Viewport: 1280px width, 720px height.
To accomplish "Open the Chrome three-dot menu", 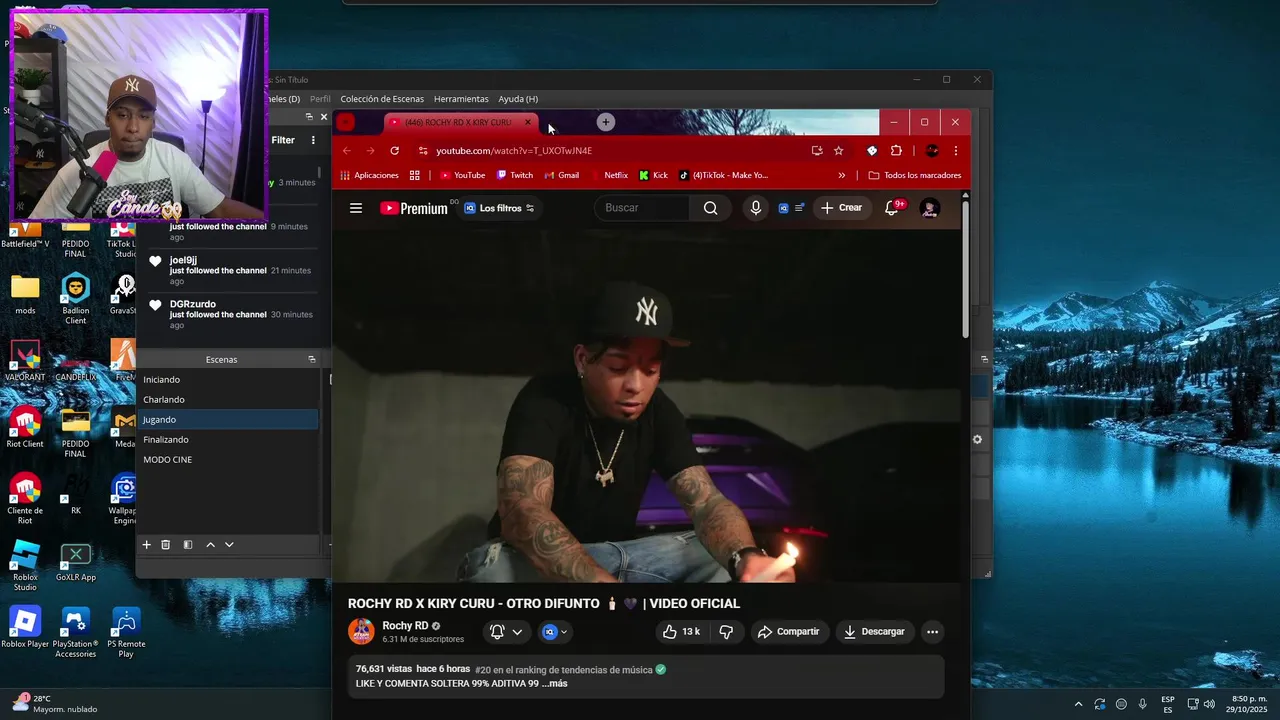I will pos(956,151).
